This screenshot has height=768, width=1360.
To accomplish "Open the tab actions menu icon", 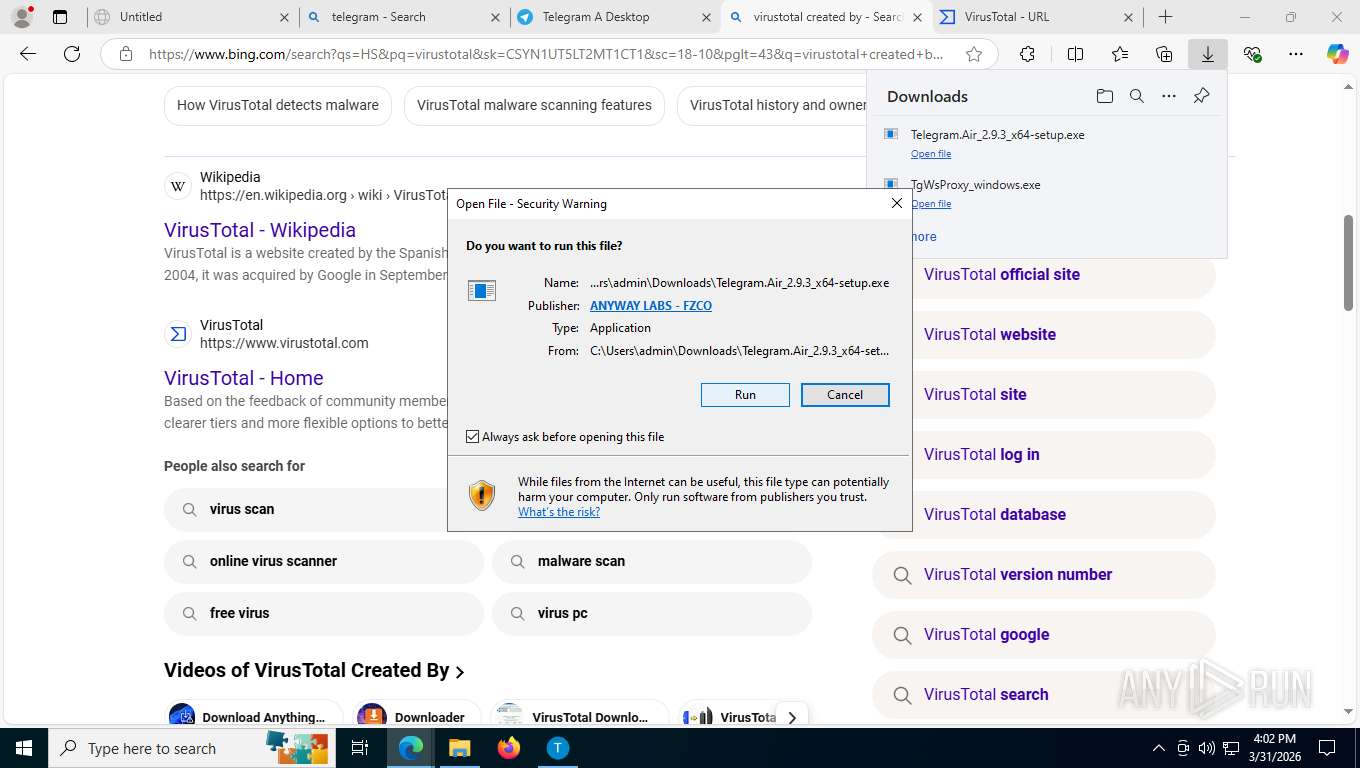I will pyautogui.click(x=60, y=17).
